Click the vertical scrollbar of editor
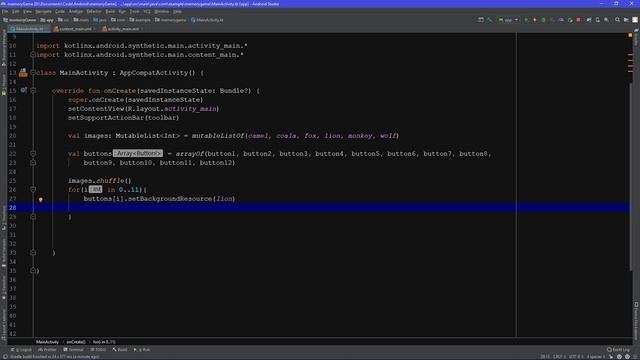The image size is (640, 360). coord(630,176)
